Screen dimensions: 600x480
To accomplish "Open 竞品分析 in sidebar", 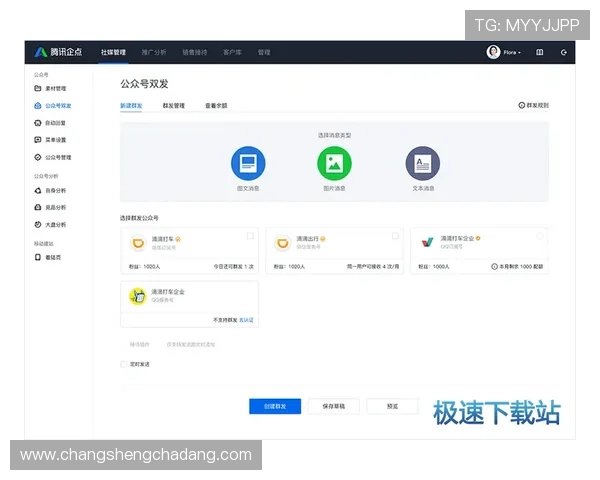I will [x=50, y=207].
